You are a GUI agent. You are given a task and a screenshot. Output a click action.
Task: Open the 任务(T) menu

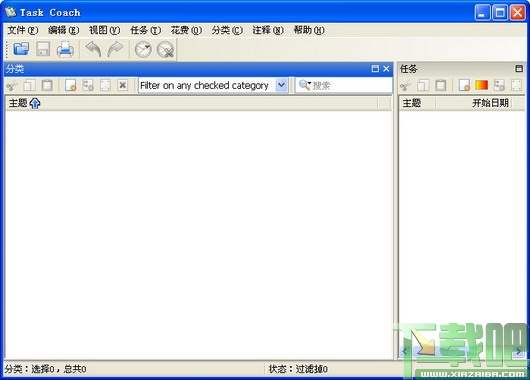146,30
